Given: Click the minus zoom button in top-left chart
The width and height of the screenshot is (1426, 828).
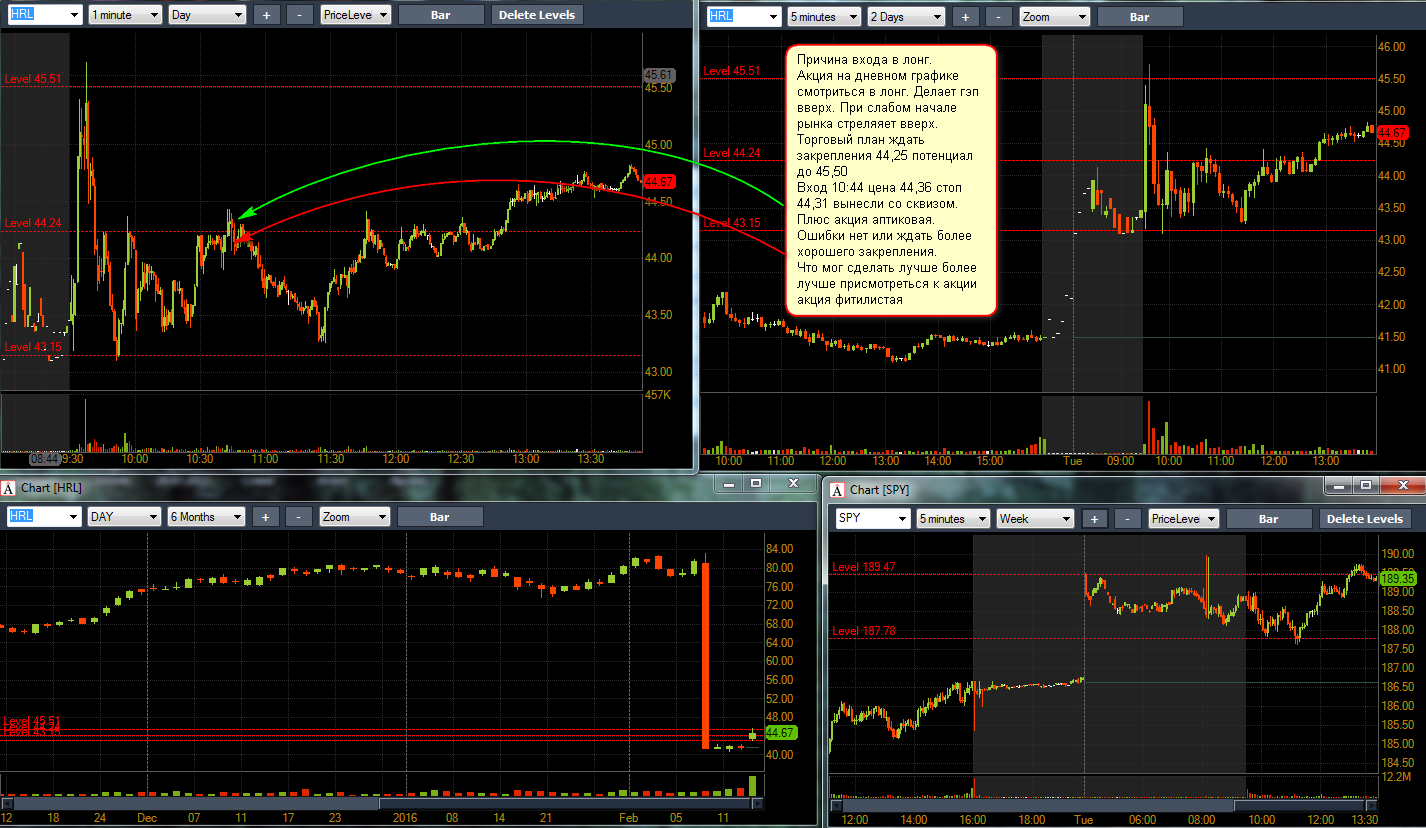Looking at the screenshot, I should pyautogui.click(x=299, y=15).
